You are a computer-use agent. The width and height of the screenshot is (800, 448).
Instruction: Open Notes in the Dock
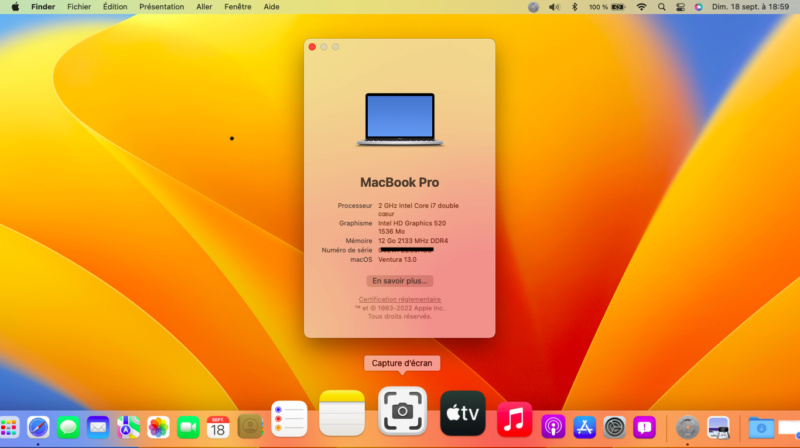(x=342, y=413)
